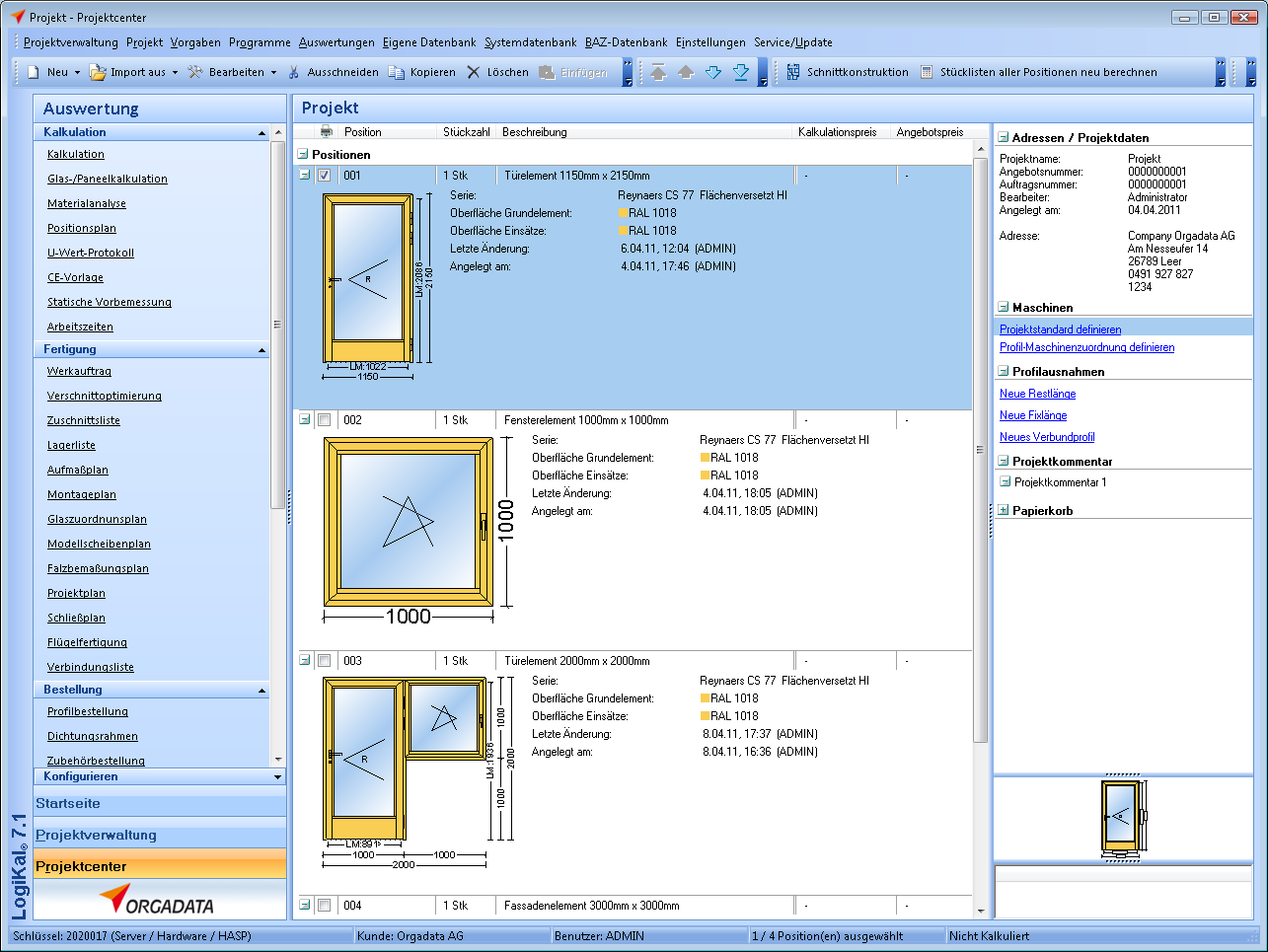This screenshot has height=952, width=1268.
Task: Open Statische Vorbemessung link
Action: click(110, 302)
